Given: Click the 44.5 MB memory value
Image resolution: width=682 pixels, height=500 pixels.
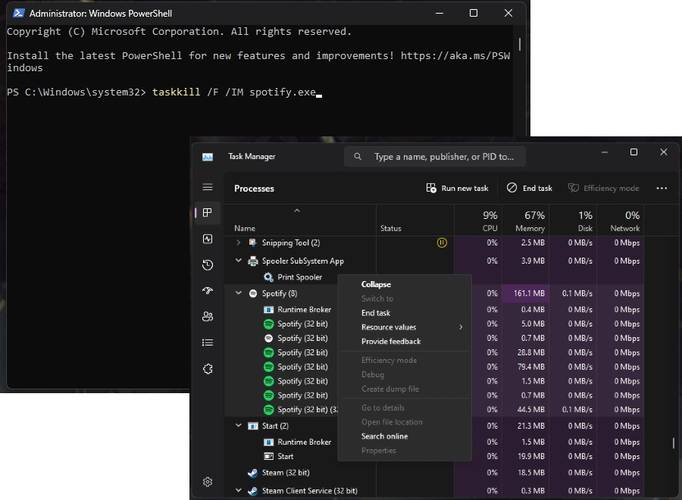Looking at the screenshot, I should (531, 410).
